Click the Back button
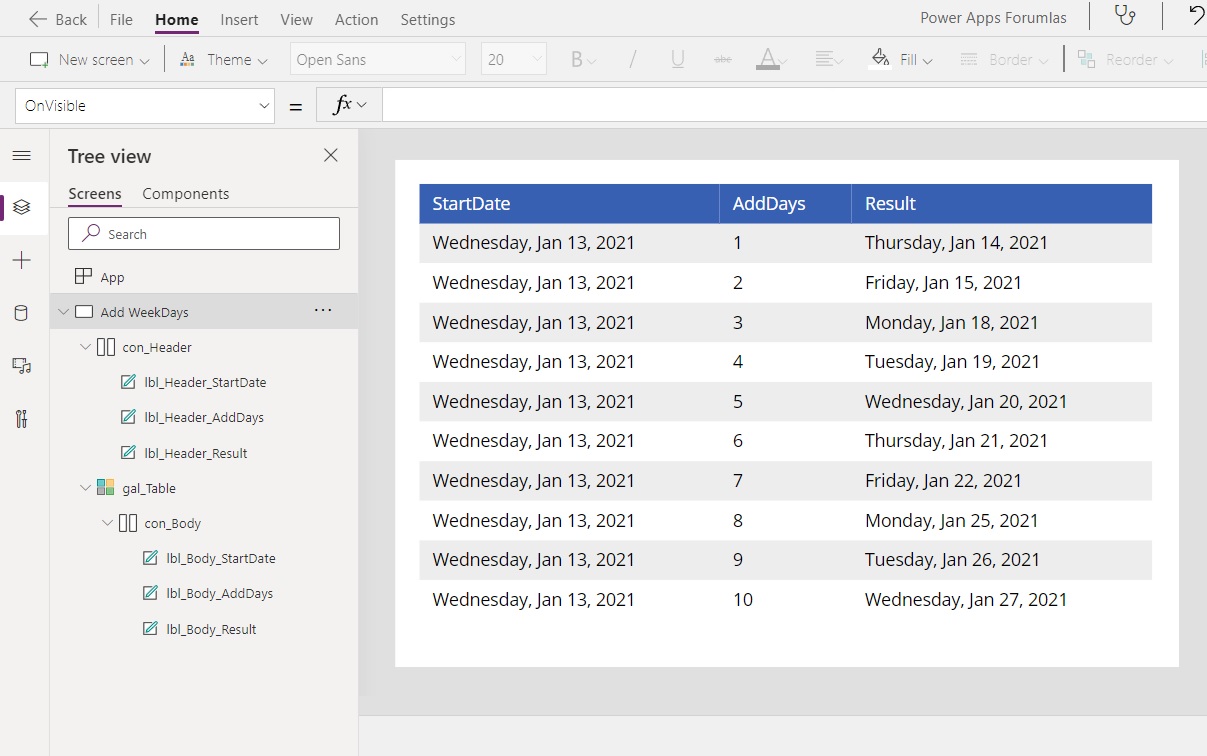The width and height of the screenshot is (1207, 756). click(58, 18)
